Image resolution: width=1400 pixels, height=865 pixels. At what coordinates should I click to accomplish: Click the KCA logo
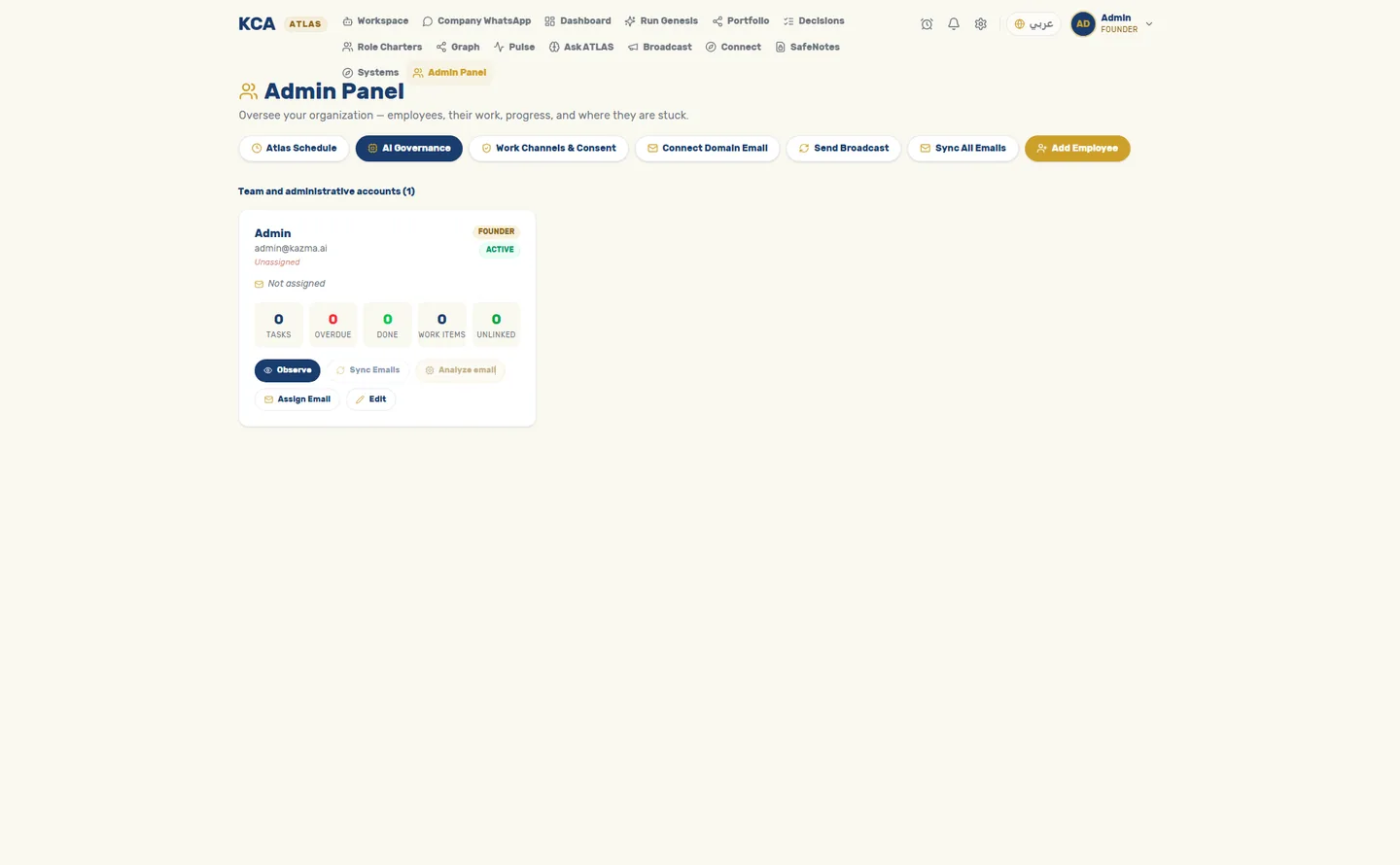[257, 24]
